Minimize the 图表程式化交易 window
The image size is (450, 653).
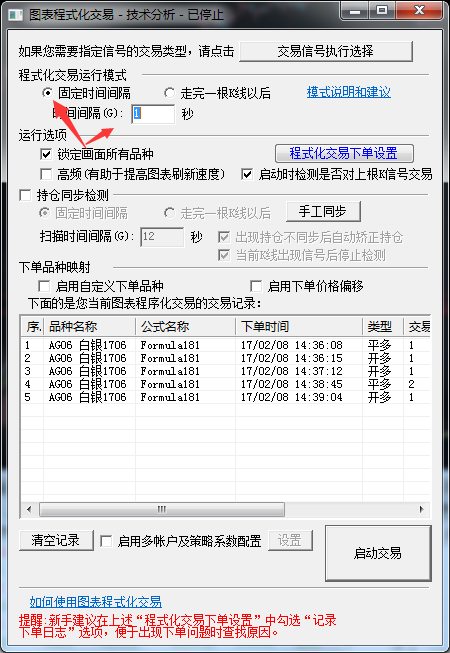click(x=355, y=11)
